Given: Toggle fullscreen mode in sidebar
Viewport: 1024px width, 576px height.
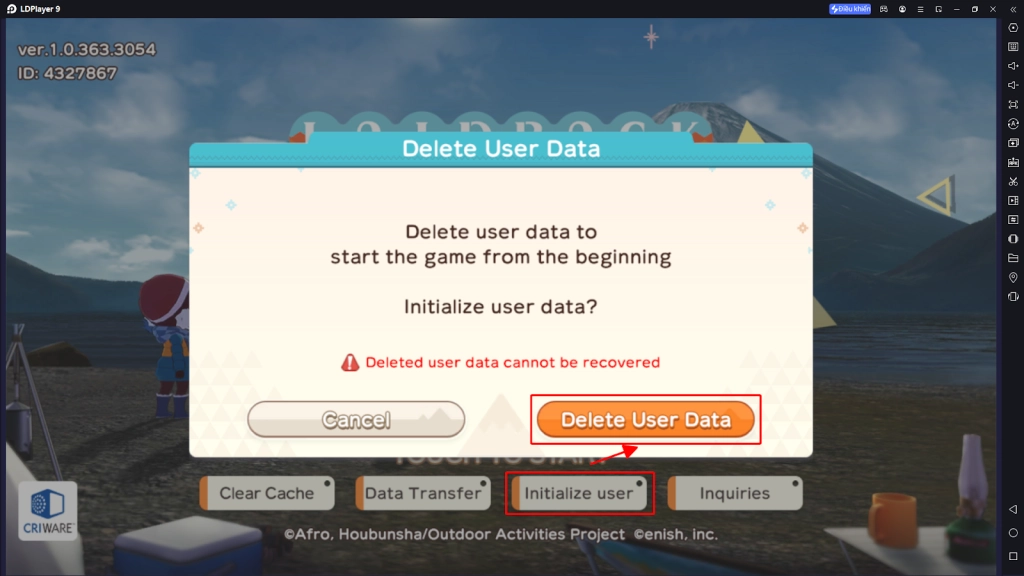Looking at the screenshot, I should (1013, 104).
